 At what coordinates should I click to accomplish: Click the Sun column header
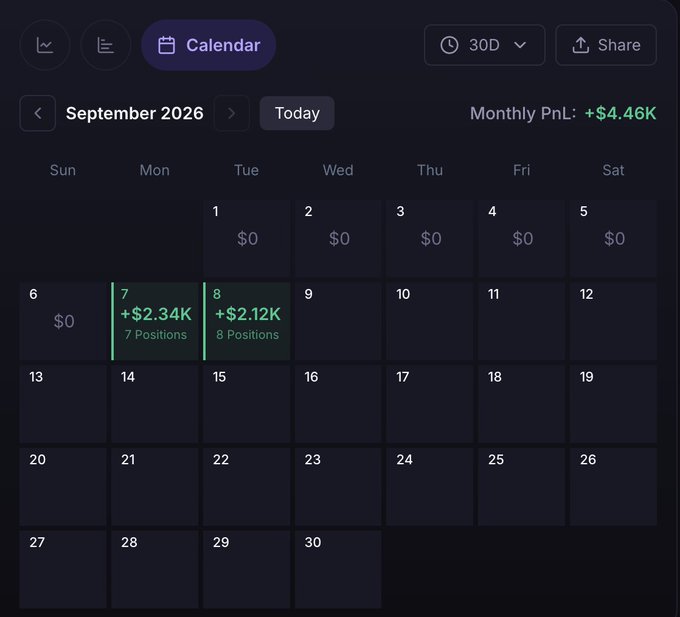click(63, 170)
